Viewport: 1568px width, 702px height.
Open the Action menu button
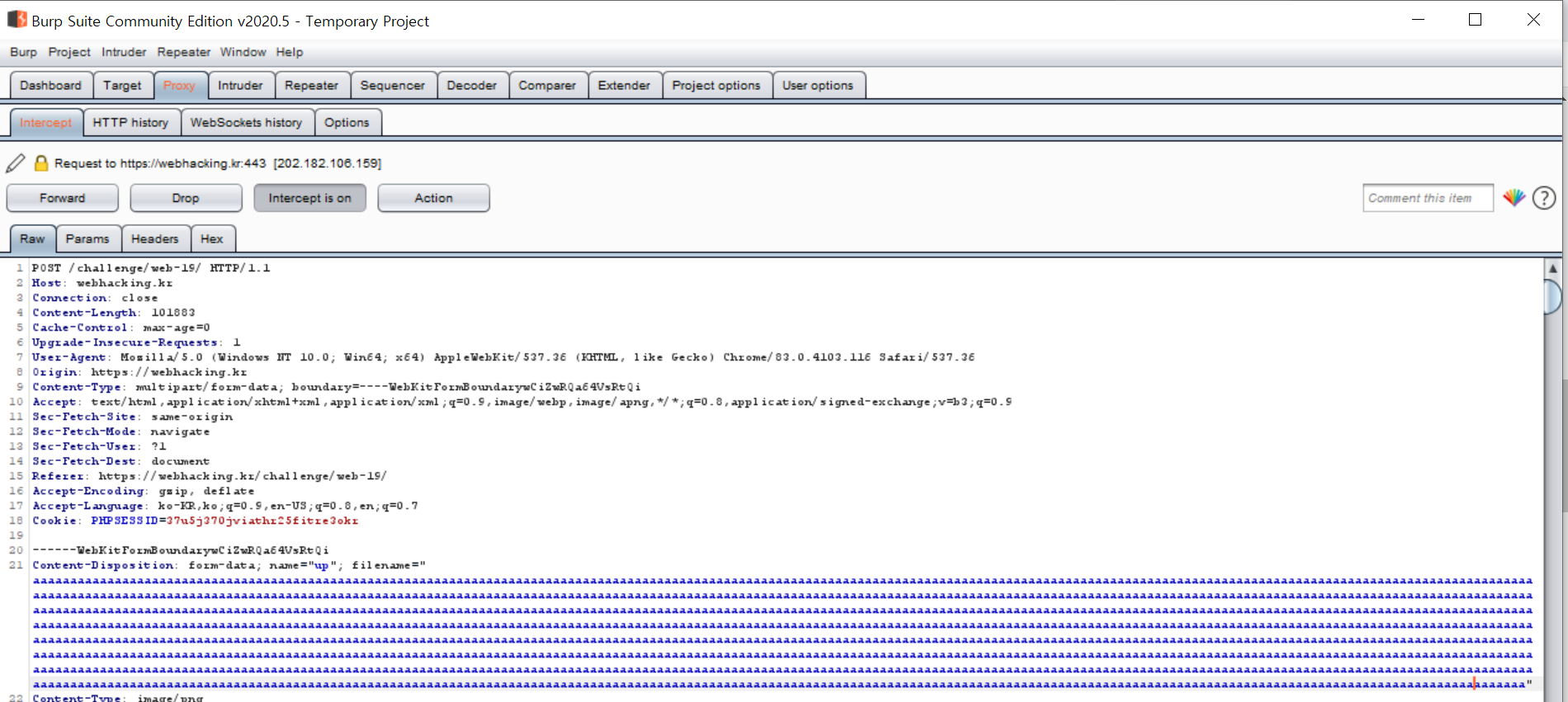433,198
